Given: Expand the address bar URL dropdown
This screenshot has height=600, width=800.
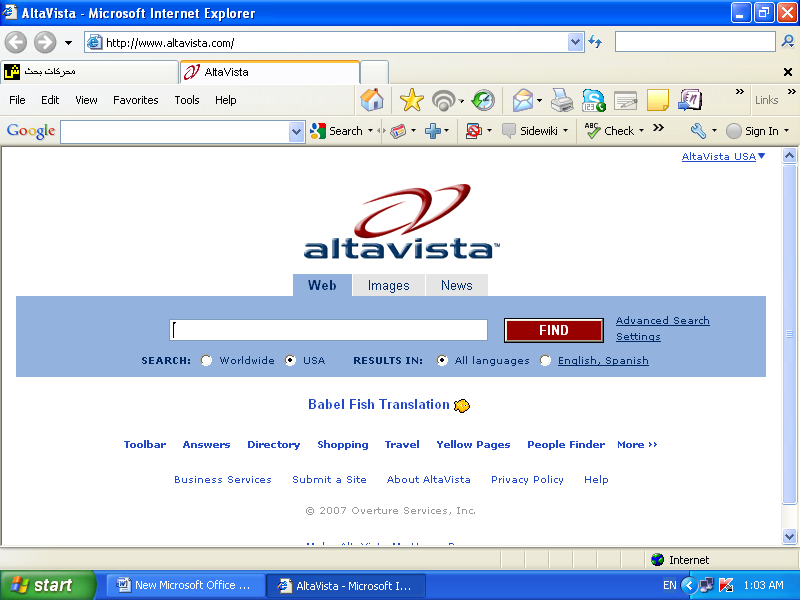Looking at the screenshot, I should pos(575,42).
